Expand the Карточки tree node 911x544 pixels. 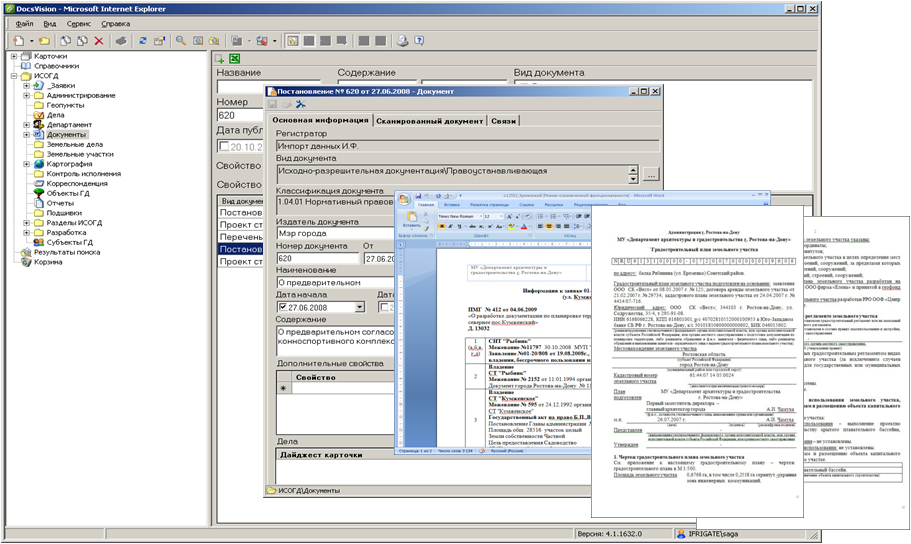click(x=14, y=56)
